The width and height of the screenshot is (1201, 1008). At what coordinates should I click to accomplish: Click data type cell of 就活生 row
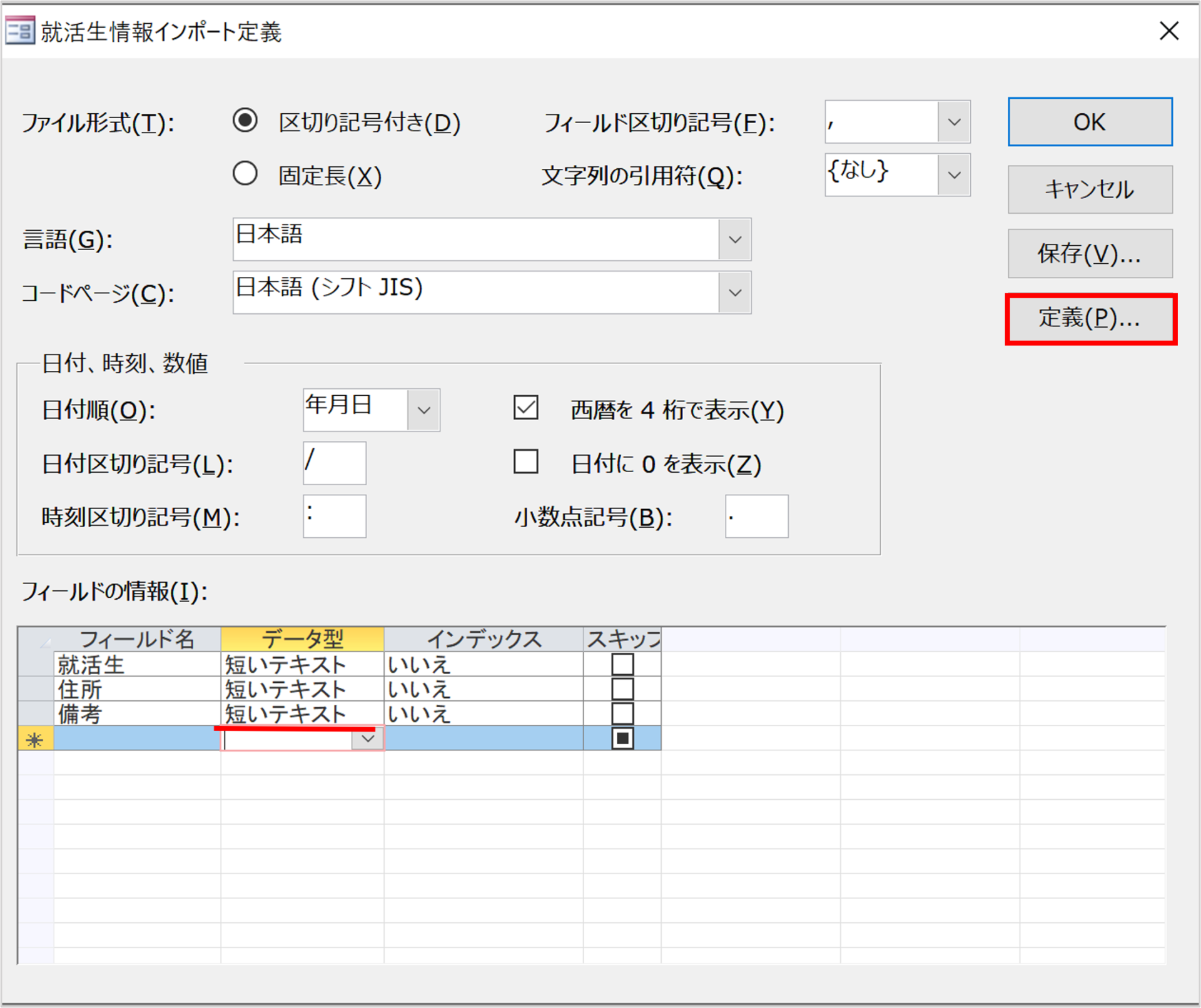(302, 664)
